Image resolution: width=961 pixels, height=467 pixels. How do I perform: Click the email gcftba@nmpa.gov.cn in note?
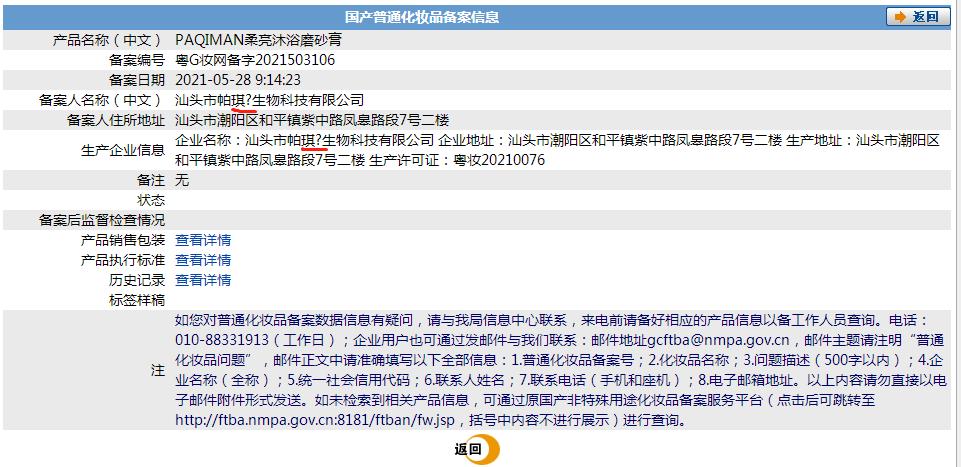[x=718, y=340]
